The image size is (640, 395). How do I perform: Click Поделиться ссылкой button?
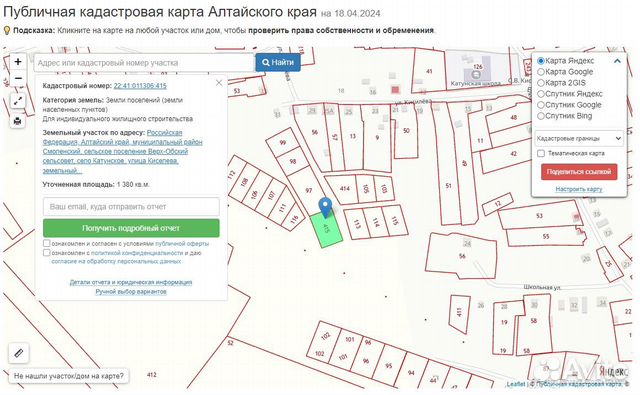coord(579,172)
